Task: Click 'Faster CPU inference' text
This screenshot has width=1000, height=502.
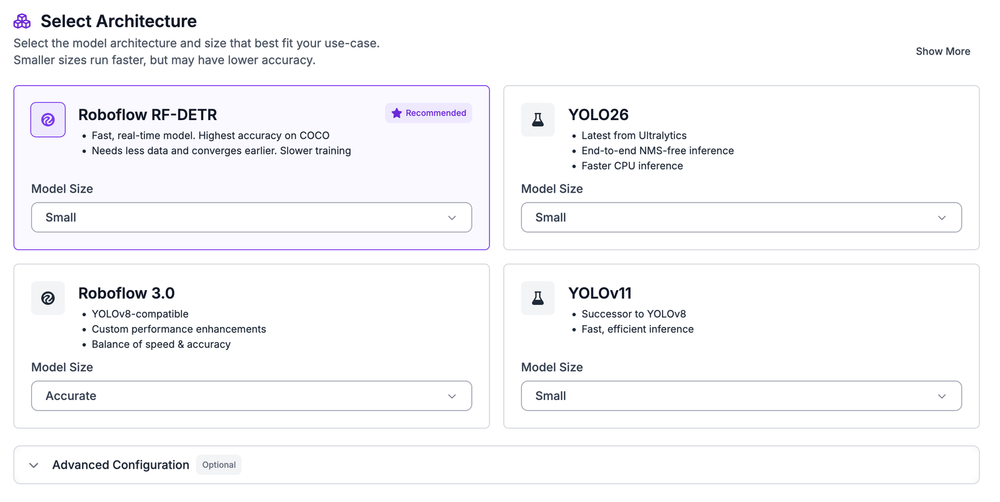Action: tap(632, 166)
